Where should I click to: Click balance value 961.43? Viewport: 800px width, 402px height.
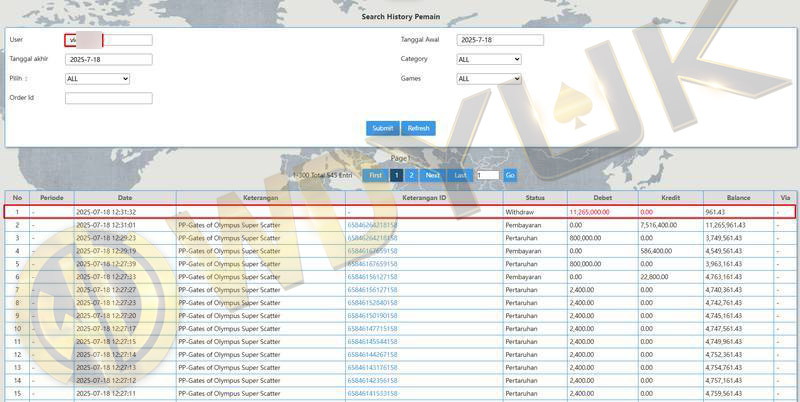coord(715,212)
